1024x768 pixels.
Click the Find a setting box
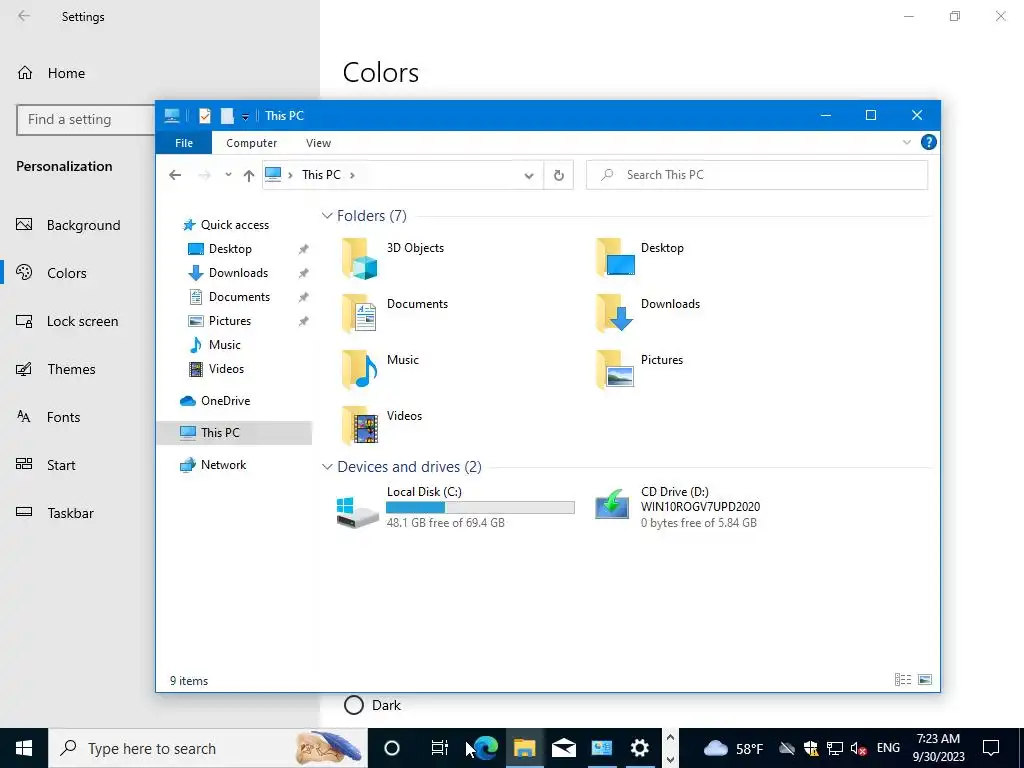pyautogui.click(x=86, y=120)
